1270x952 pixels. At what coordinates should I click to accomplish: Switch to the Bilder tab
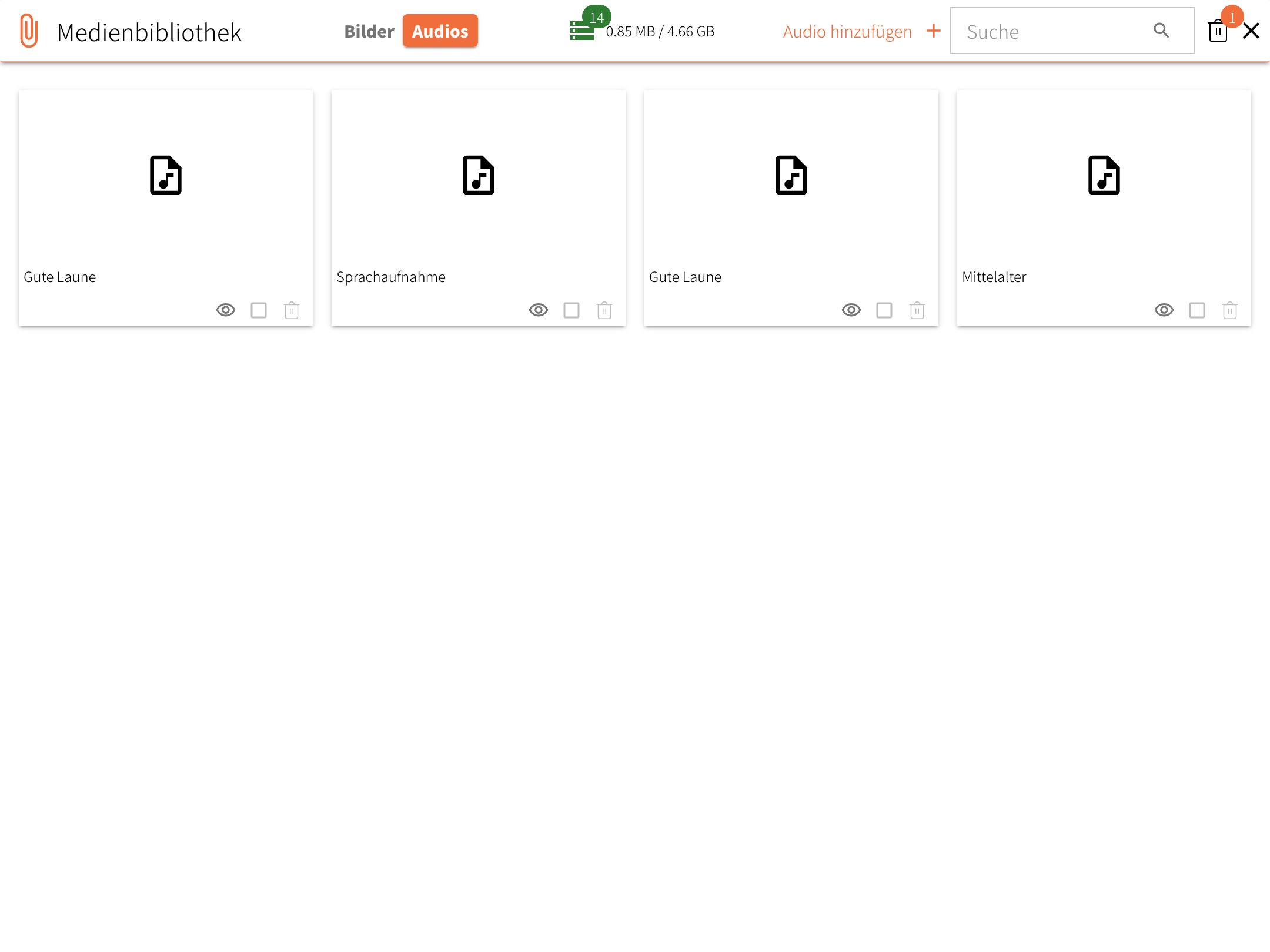coord(369,31)
